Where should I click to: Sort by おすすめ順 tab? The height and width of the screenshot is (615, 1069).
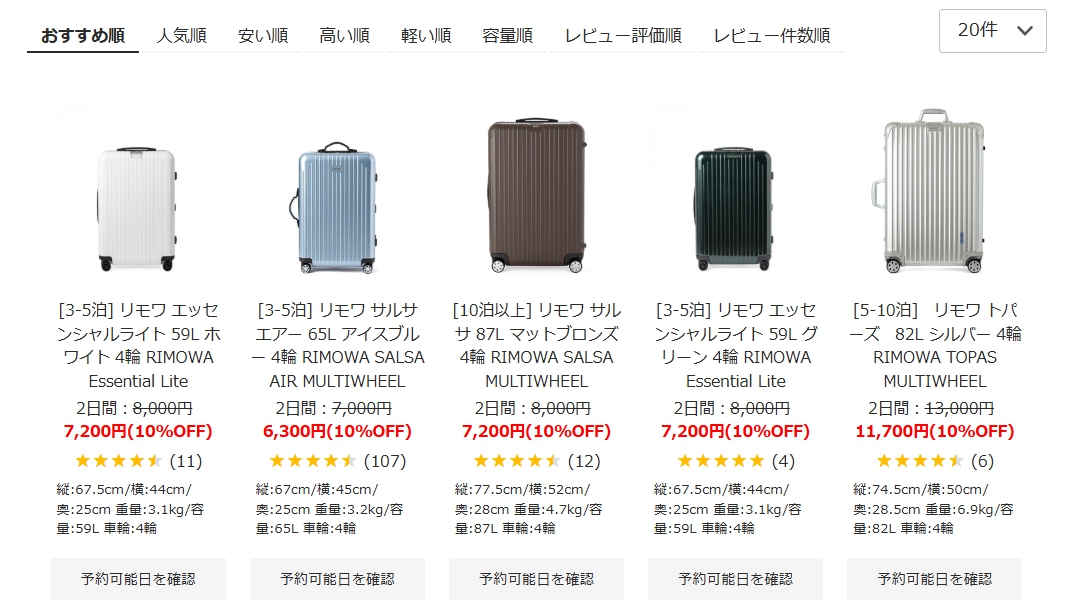[x=83, y=36]
